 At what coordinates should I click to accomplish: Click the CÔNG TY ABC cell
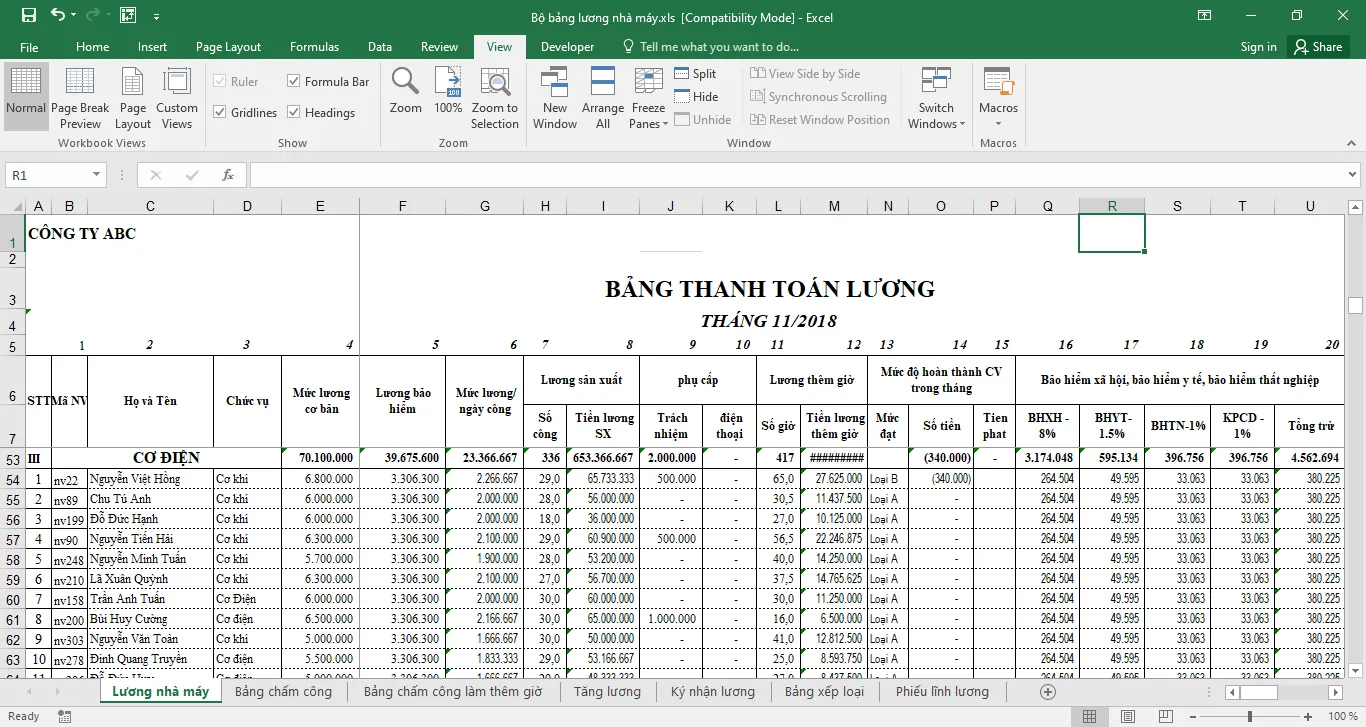coord(82,234)
